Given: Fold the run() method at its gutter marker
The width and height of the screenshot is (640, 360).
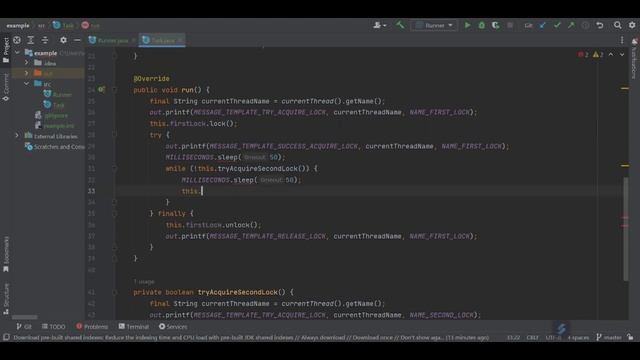Looking at the screenshot, I should [115, 89].
